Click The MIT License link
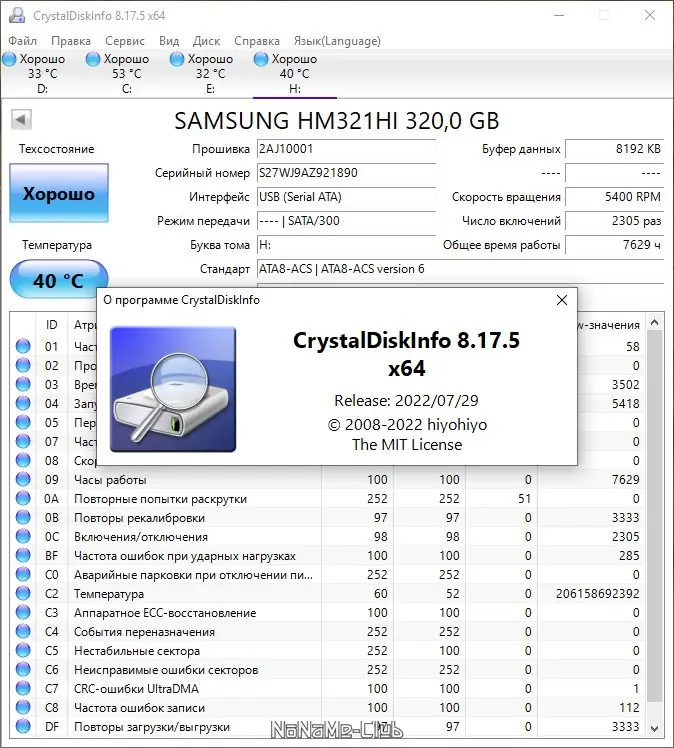This screenshot has width=674, height=748. pos(407,445)
